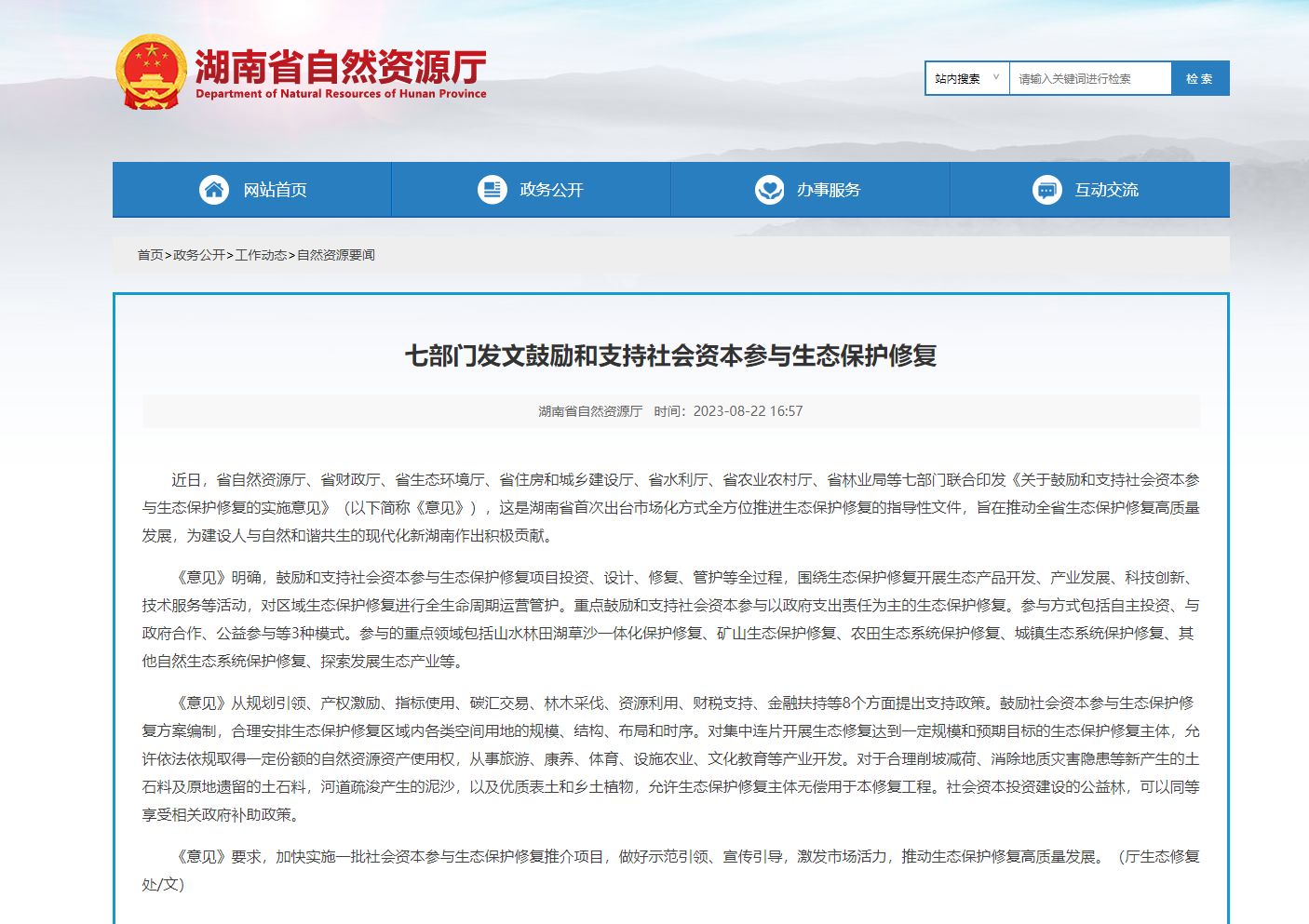This screenshot has width=1309, height=924.
Task: Open the 站内搜索 scope dropdown
Action: point(967,78)
